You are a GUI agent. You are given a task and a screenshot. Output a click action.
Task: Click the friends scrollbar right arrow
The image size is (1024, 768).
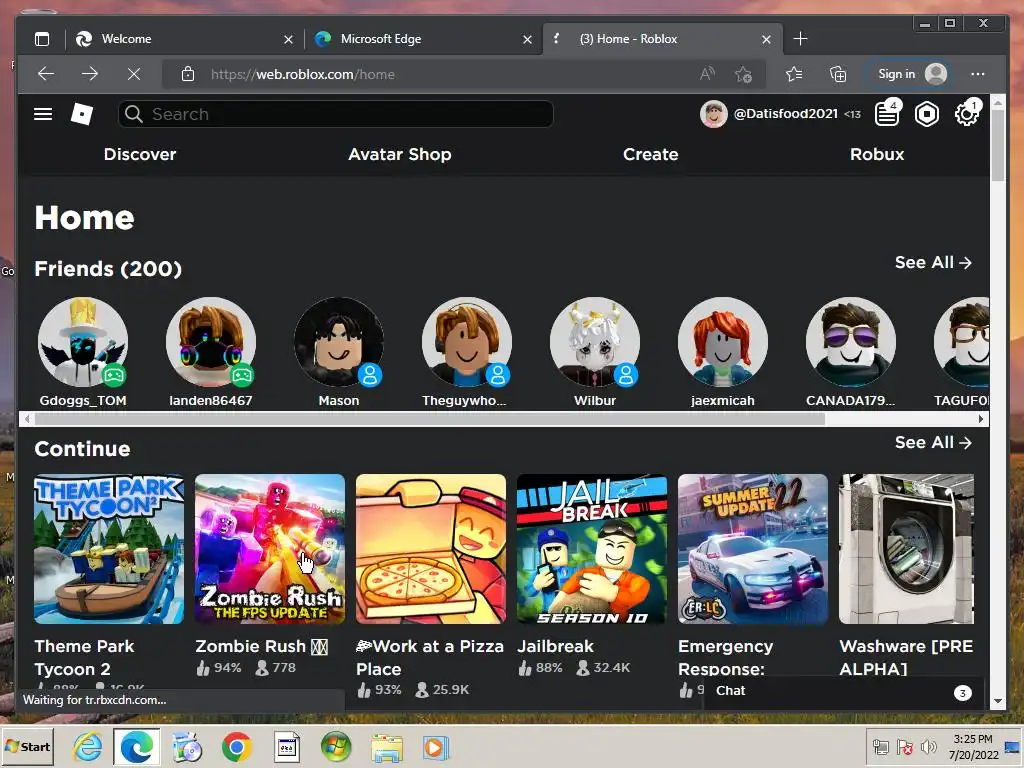981,419
